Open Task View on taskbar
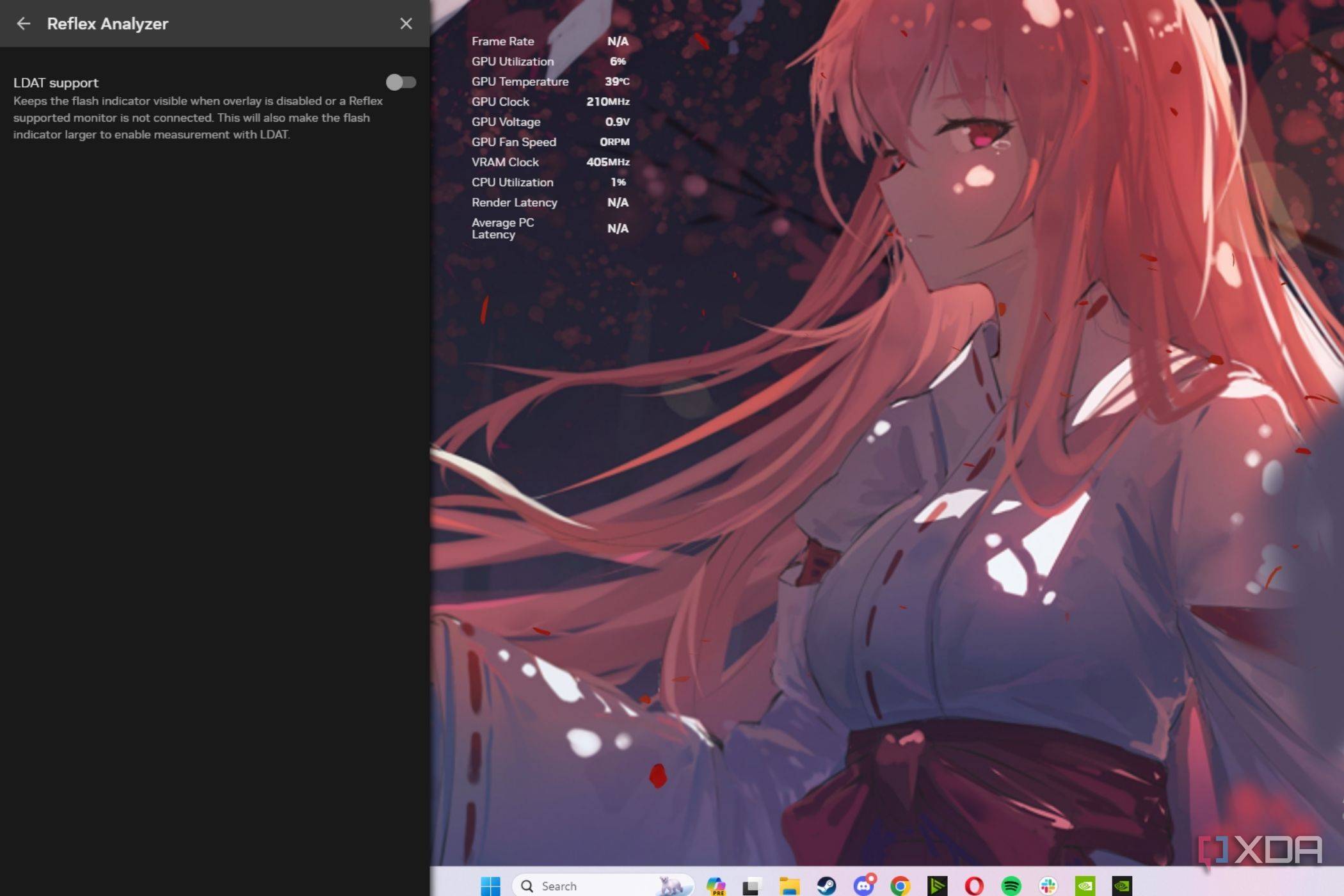 [x=751, y=886]
